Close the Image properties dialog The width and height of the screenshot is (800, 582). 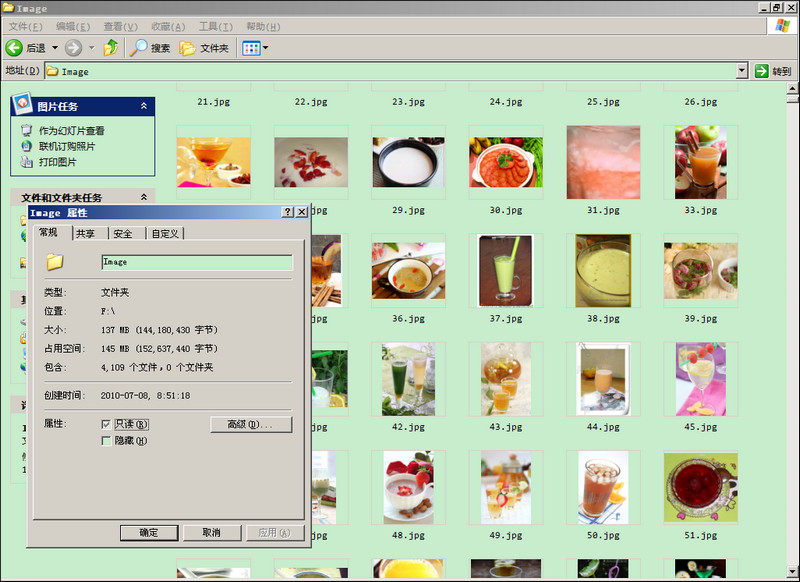point(302,212)
